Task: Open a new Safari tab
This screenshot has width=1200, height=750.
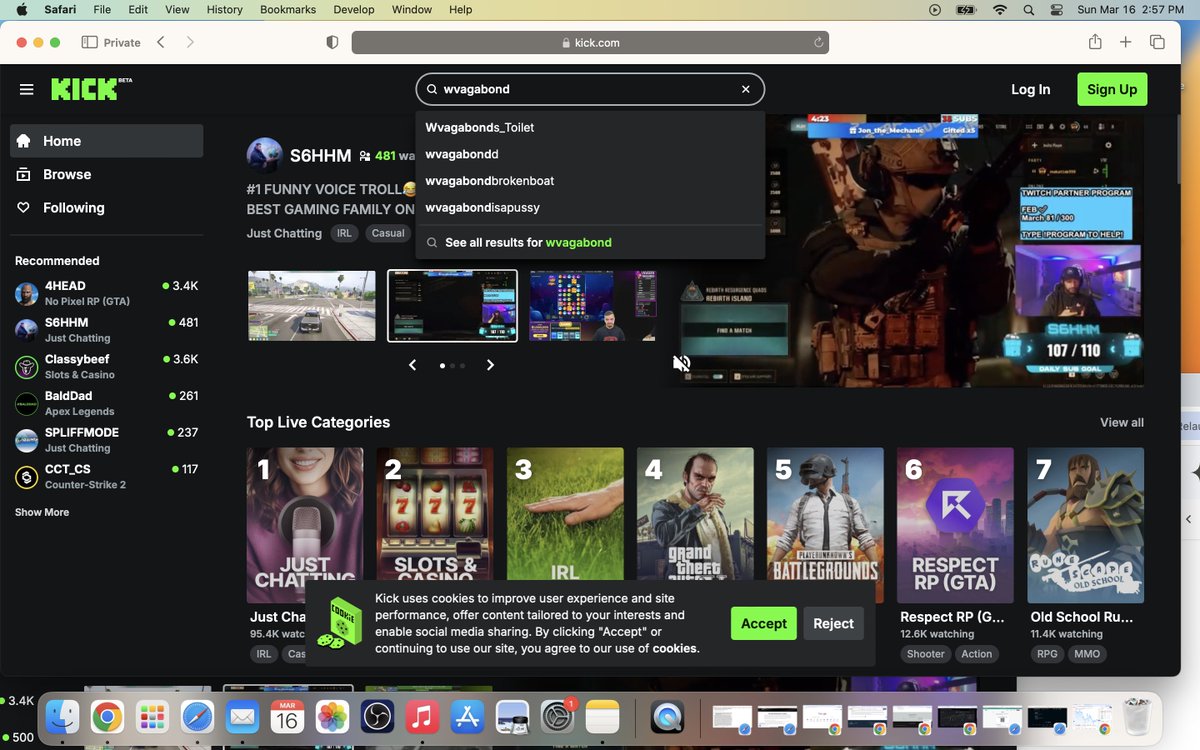Action: pos(1125,42)
